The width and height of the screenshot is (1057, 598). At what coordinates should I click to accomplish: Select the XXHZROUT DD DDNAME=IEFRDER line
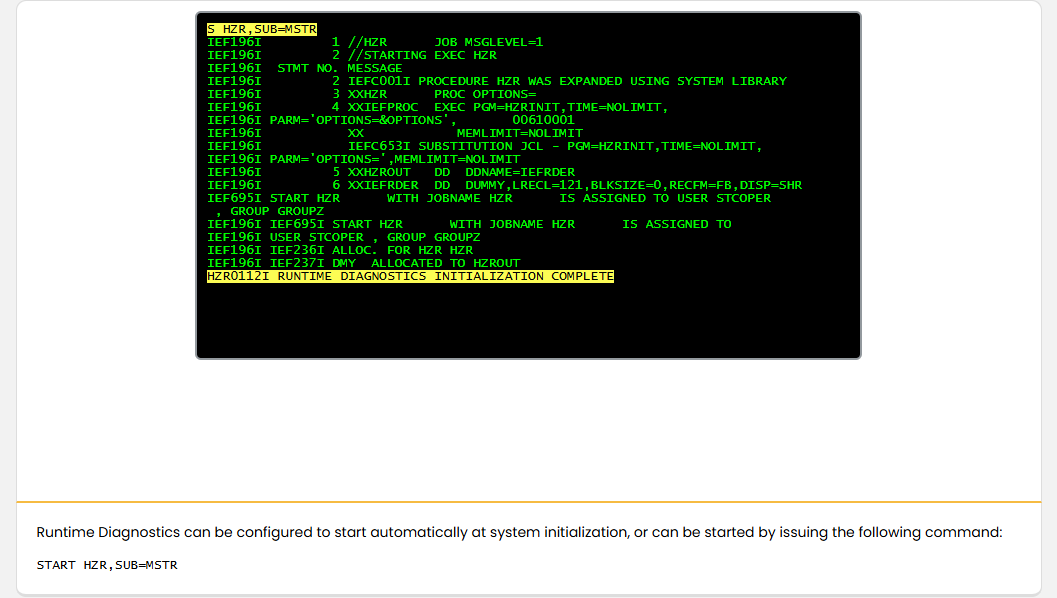391,173
